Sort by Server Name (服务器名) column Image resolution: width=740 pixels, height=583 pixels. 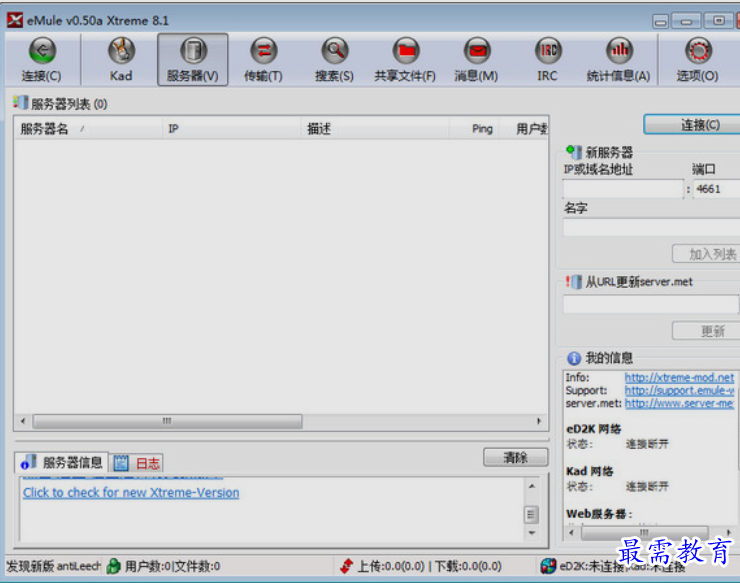pyautogui.click(x=88, y=128)
